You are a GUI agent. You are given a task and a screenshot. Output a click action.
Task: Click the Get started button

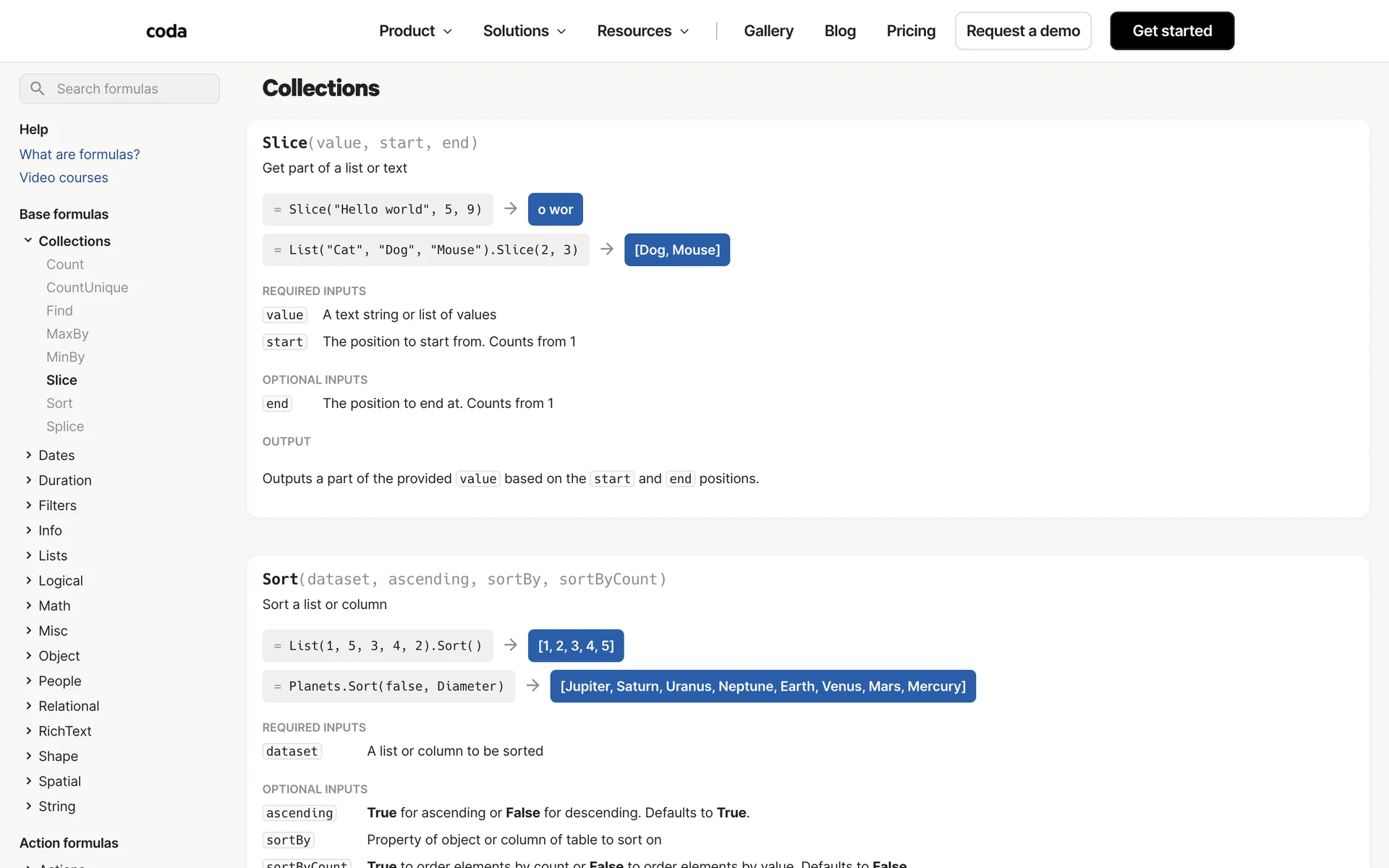tap(1172, 31)
